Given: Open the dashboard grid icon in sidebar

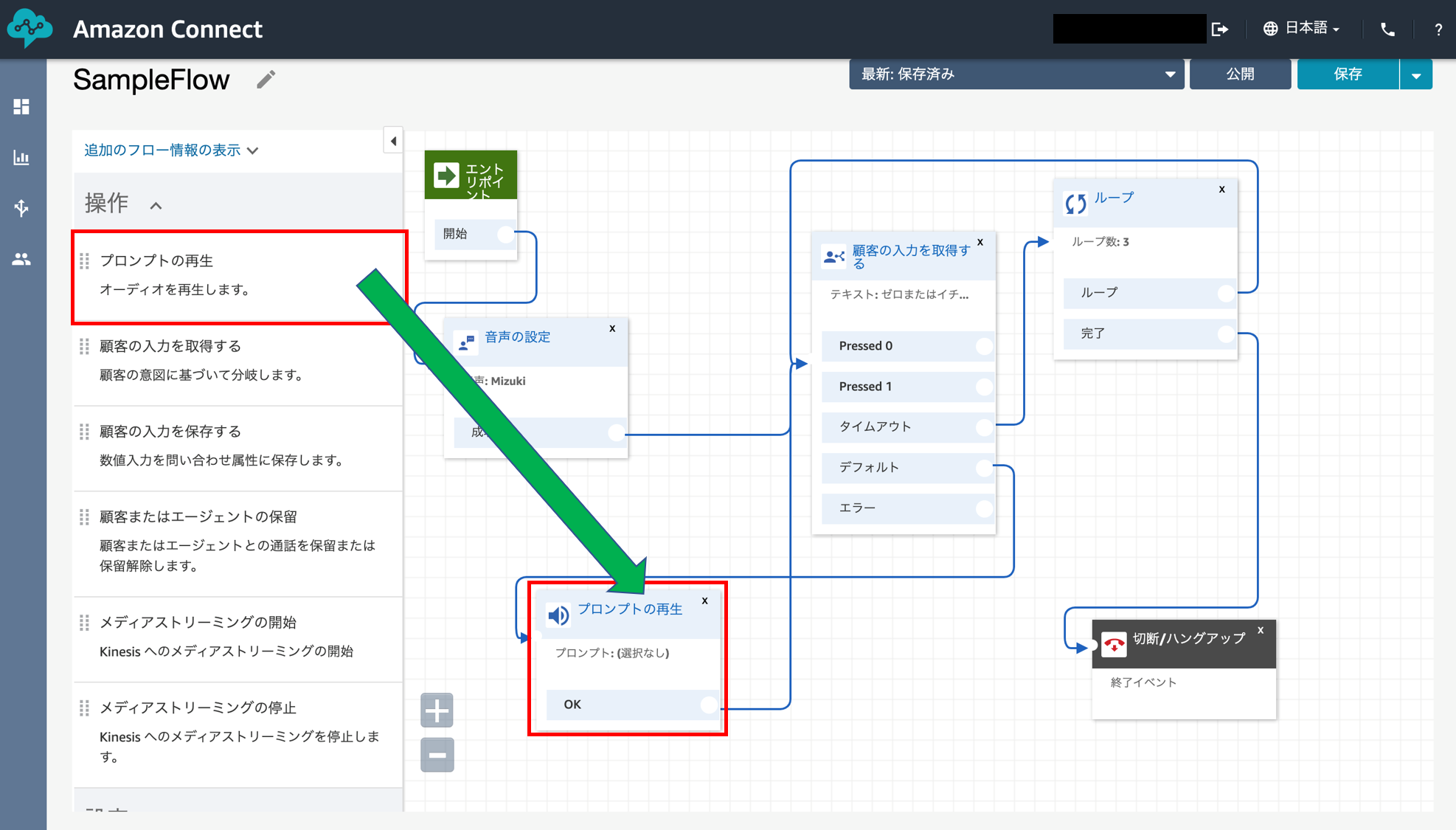Looking at the screenshot, I should (21, 107).
